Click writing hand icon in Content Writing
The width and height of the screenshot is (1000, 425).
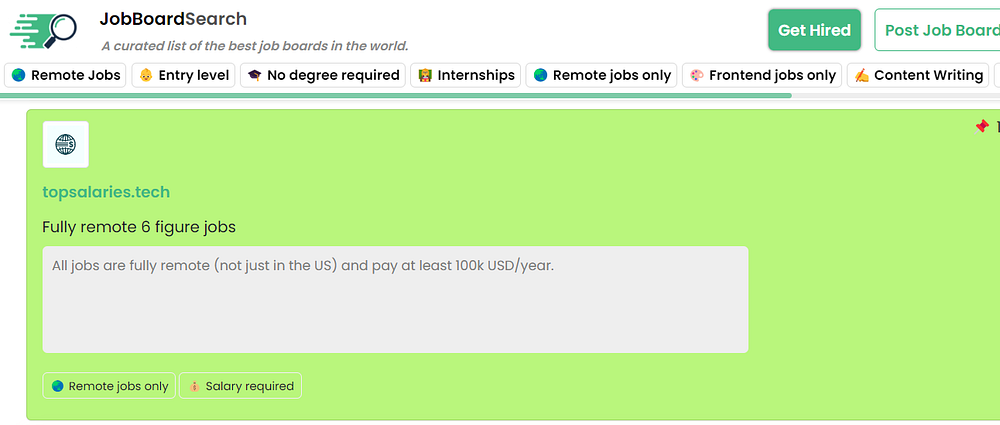(x=861, y=75)
